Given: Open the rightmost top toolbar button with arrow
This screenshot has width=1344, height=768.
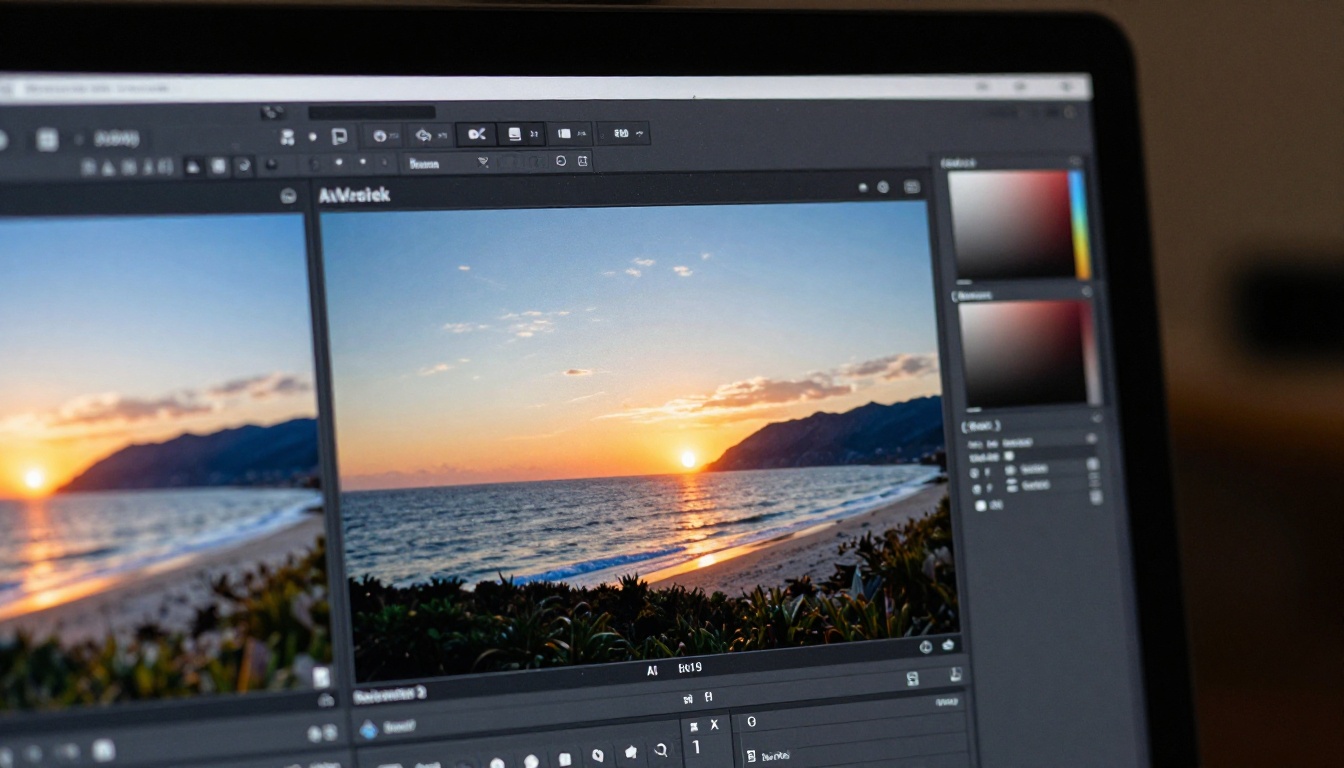Looking at the screenshot, I should [624, 133].
